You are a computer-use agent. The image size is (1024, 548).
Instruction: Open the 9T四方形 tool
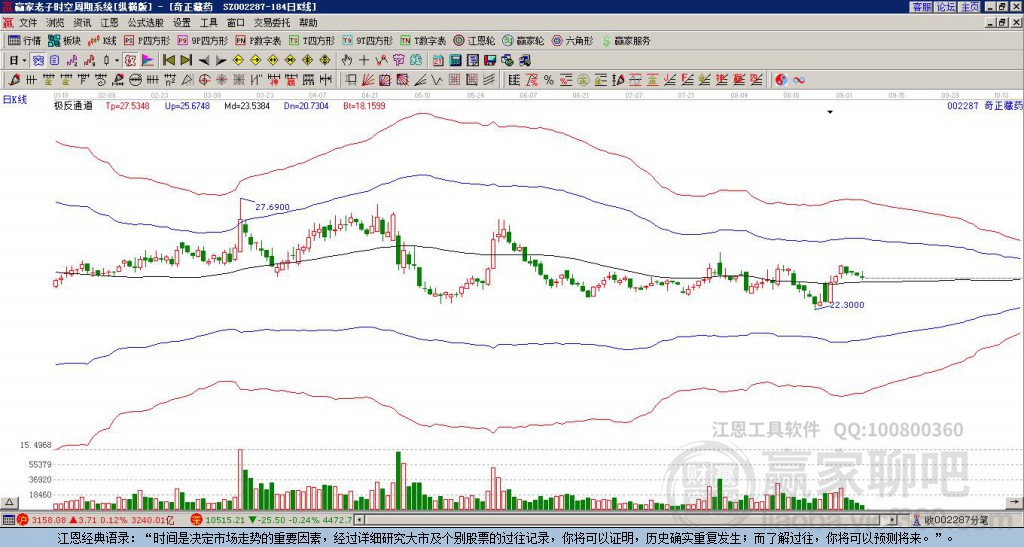pos(367,40)
